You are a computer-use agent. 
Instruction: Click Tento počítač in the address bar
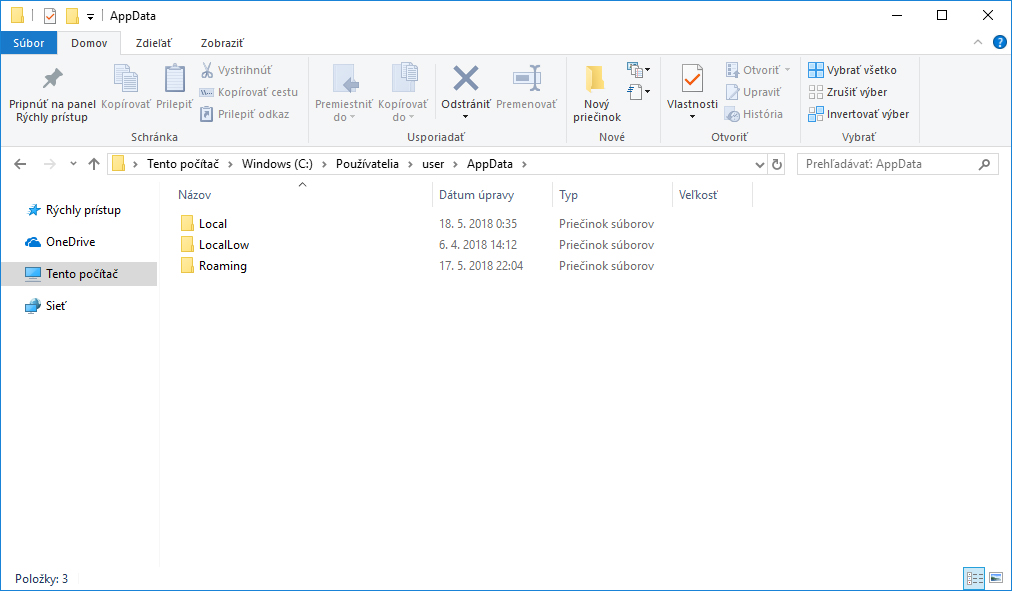[x=183, y=164]
